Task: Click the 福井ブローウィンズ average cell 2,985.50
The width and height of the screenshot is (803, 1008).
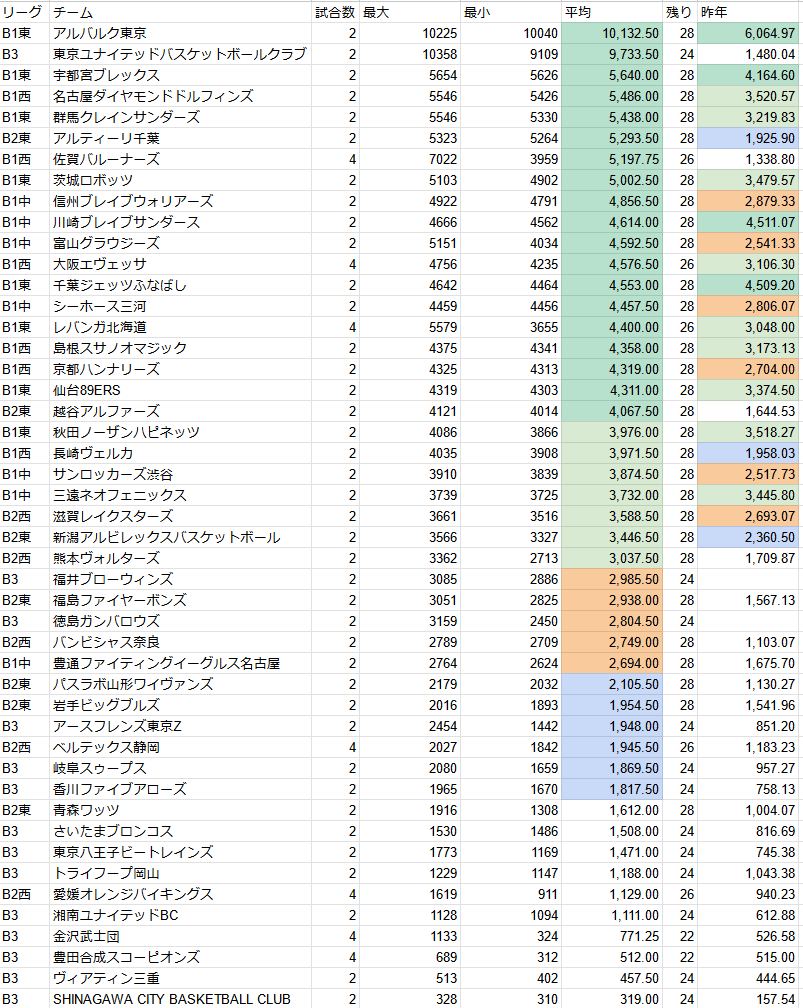Action: tap(612, 579)
